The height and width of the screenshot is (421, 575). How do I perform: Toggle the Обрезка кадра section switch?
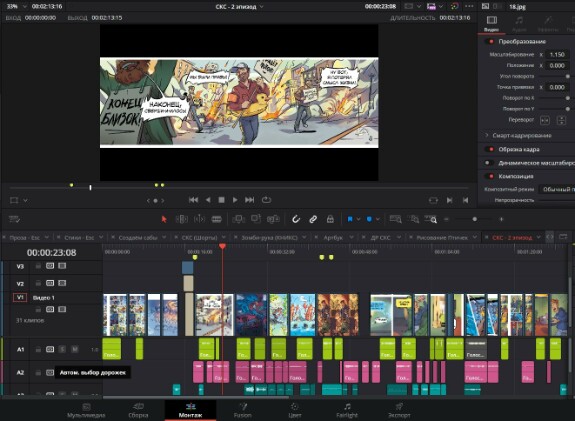click(x=490, y=149)
